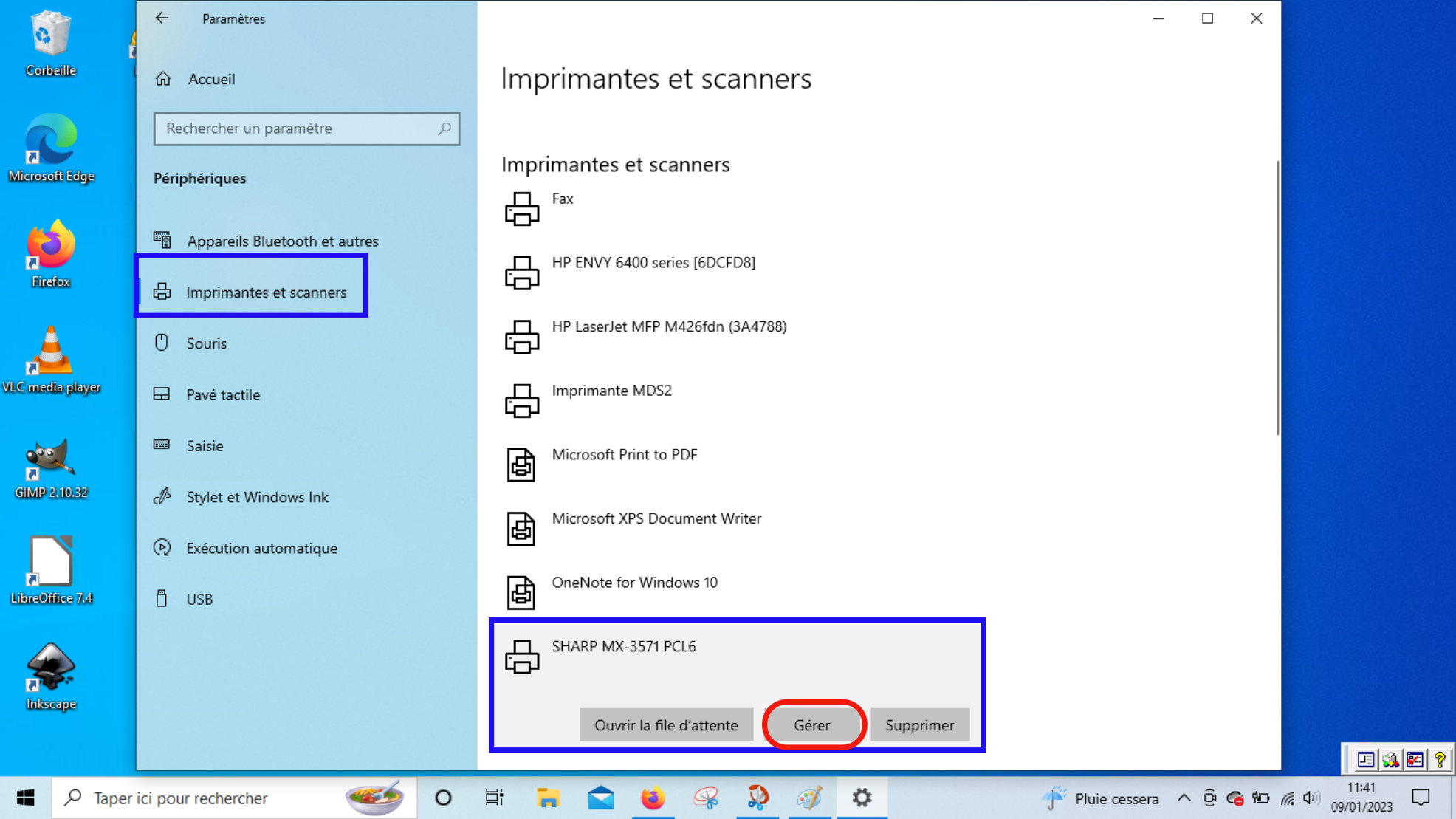1456x819 pixels.
Task: Open Task View on the taskbar
Action: [x=494, y=798]
